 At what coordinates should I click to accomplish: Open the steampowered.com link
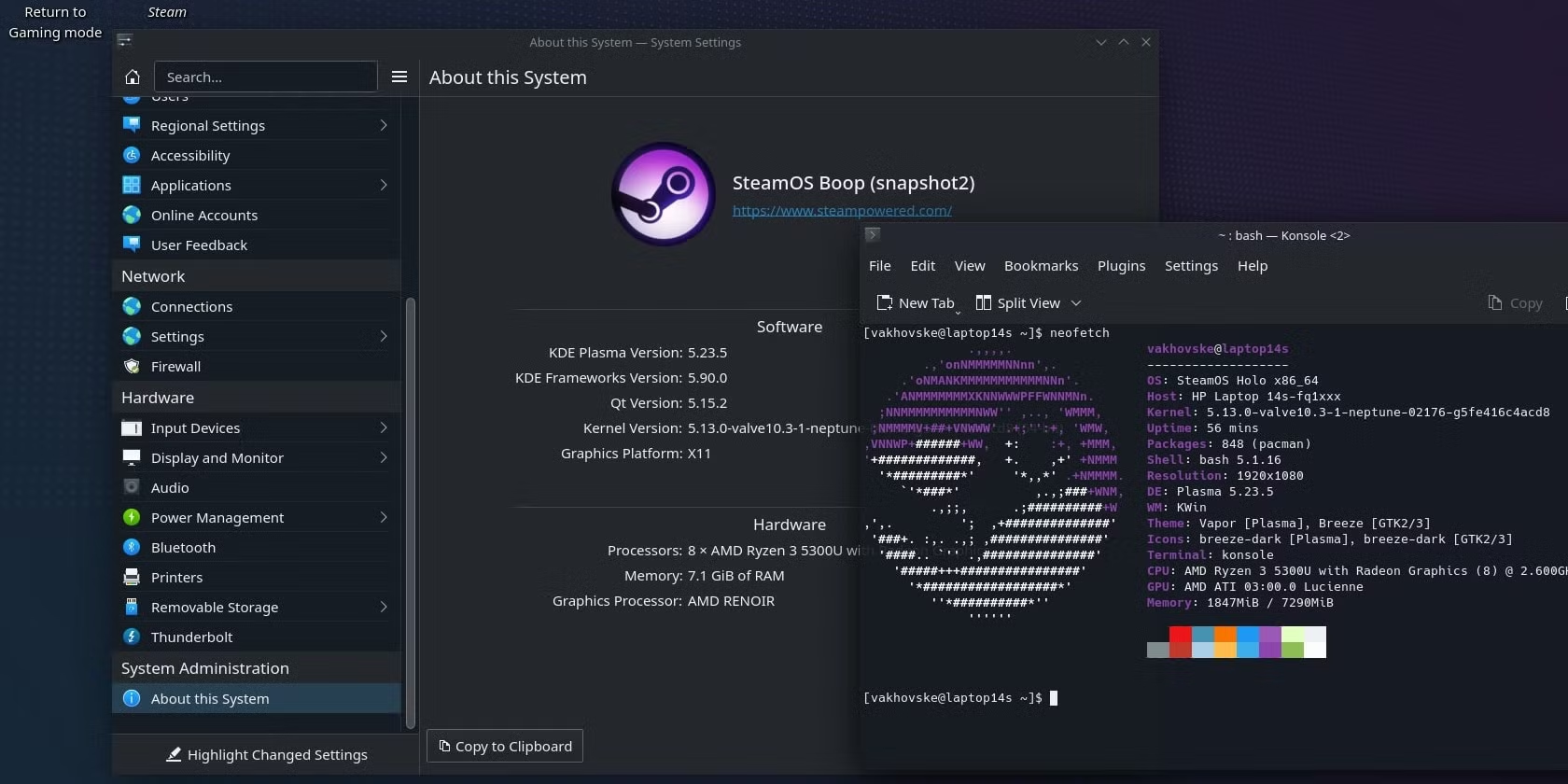pos(842,211)
